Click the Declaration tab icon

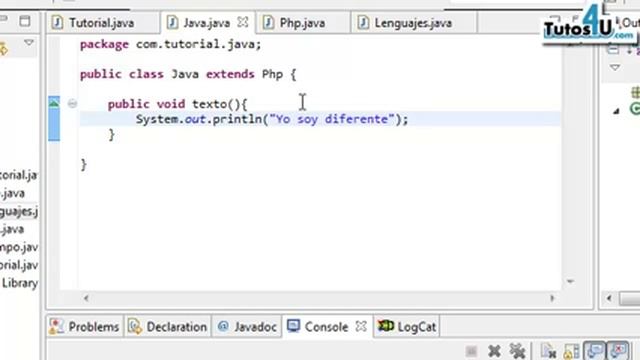[135, 327]
